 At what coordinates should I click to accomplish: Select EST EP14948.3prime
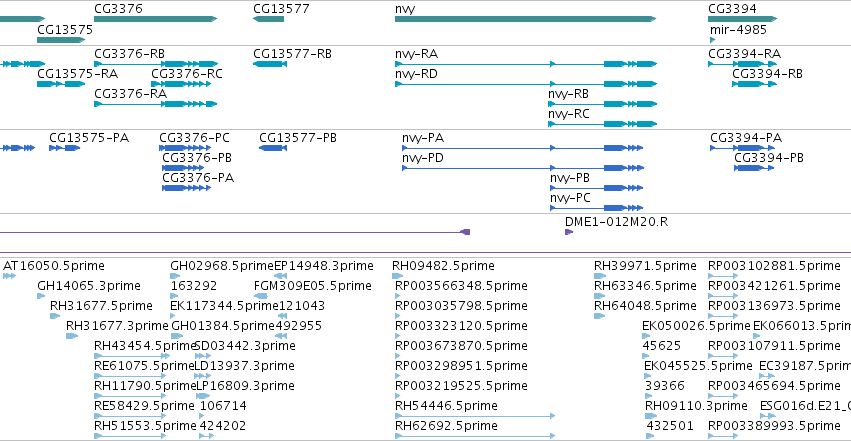[324, 266]
